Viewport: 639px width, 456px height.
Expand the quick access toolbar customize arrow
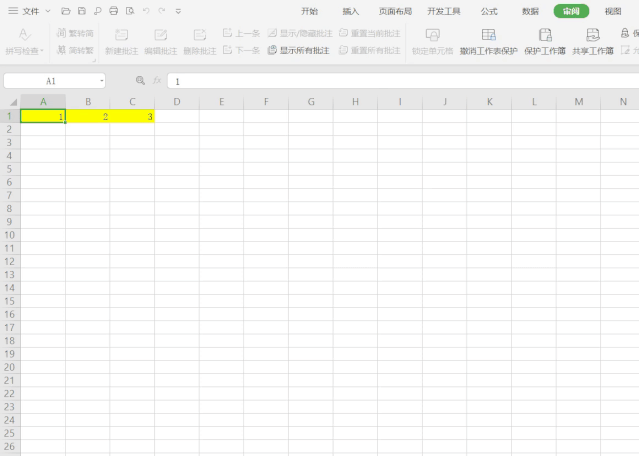pyautogui.click(x=178, y=11)
